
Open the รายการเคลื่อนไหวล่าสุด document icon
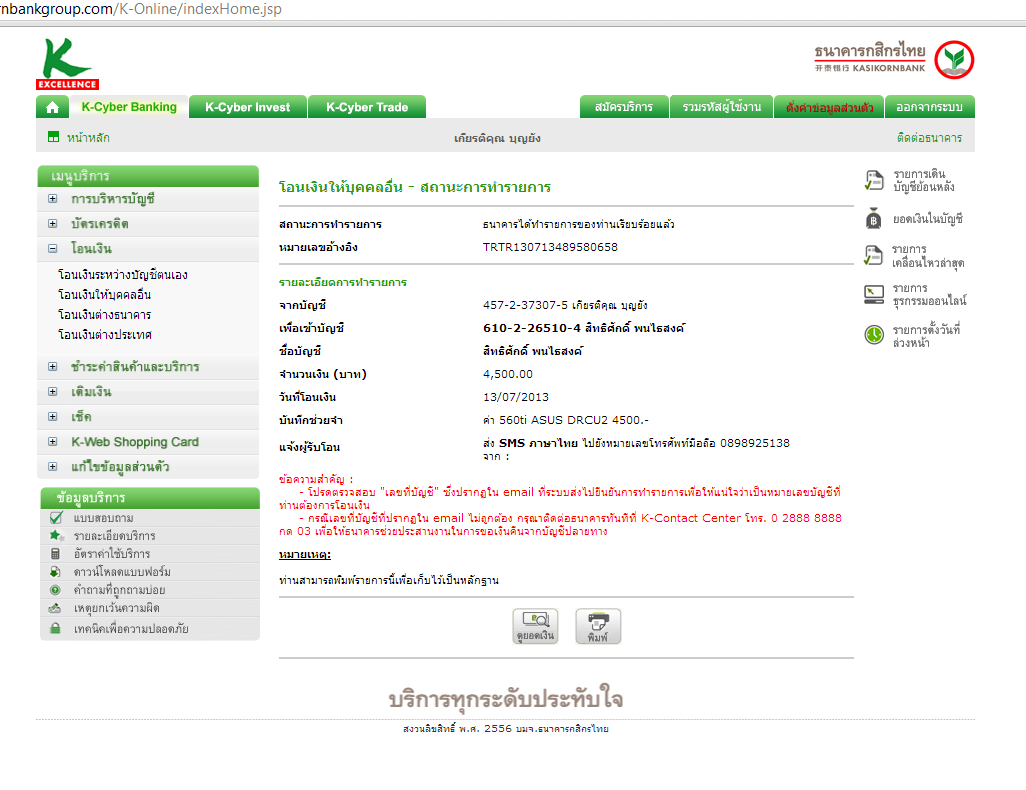[874, 255]
